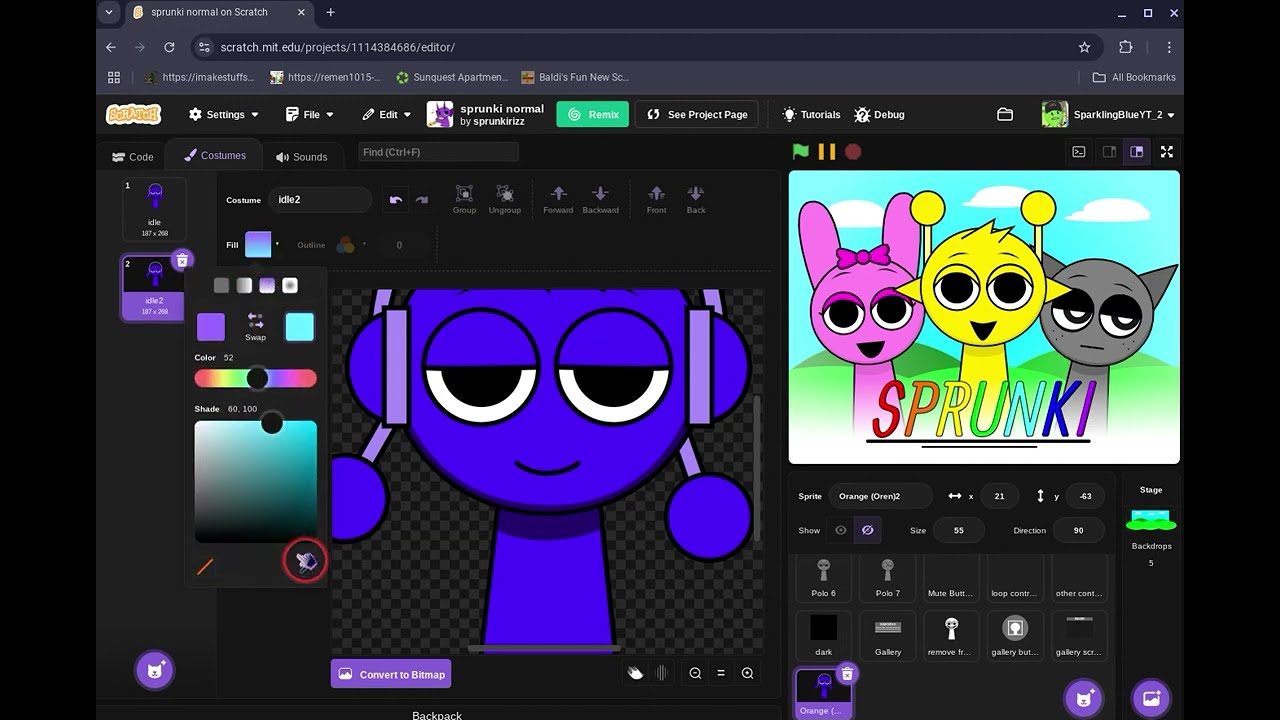The image size is (1280, 720).
Task: Click the Color hue slider
Action: (256, 378)
